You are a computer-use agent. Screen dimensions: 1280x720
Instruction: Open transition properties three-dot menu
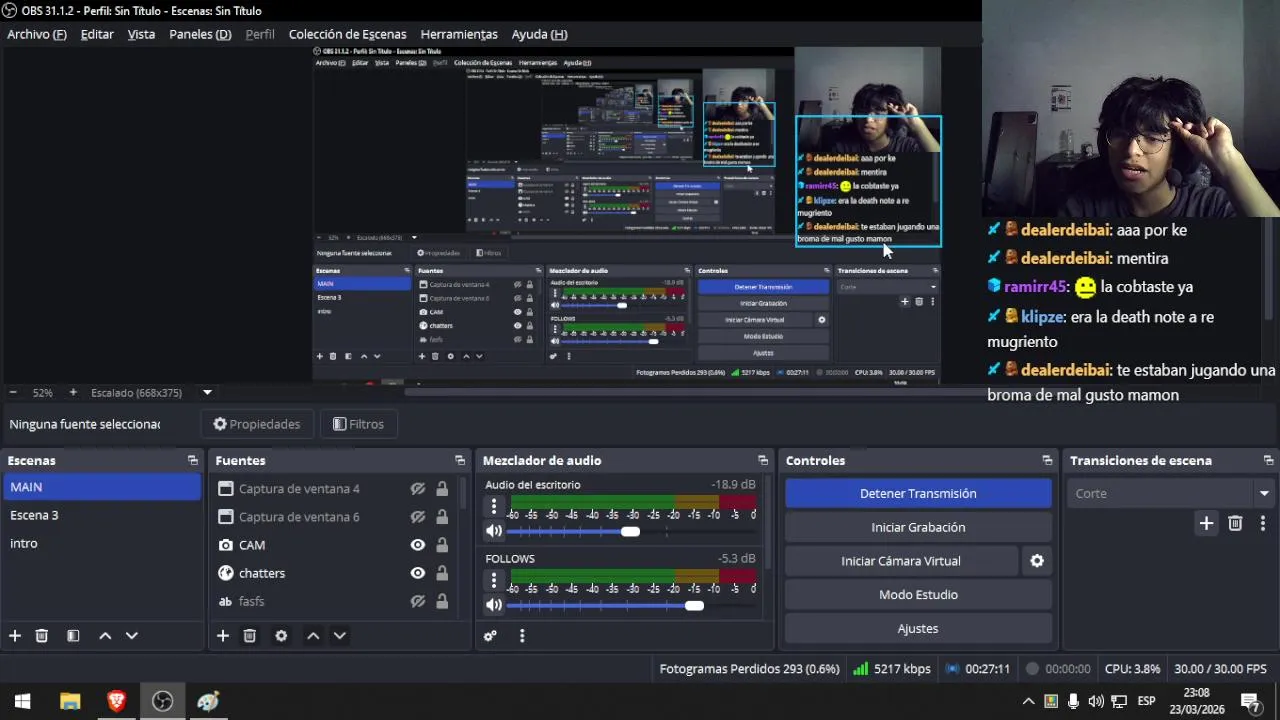pos(1262,523)
